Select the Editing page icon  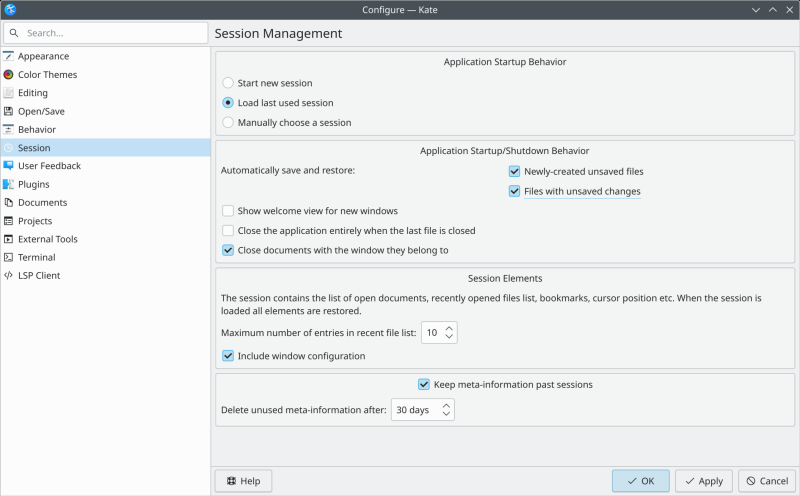coord(9,93)
